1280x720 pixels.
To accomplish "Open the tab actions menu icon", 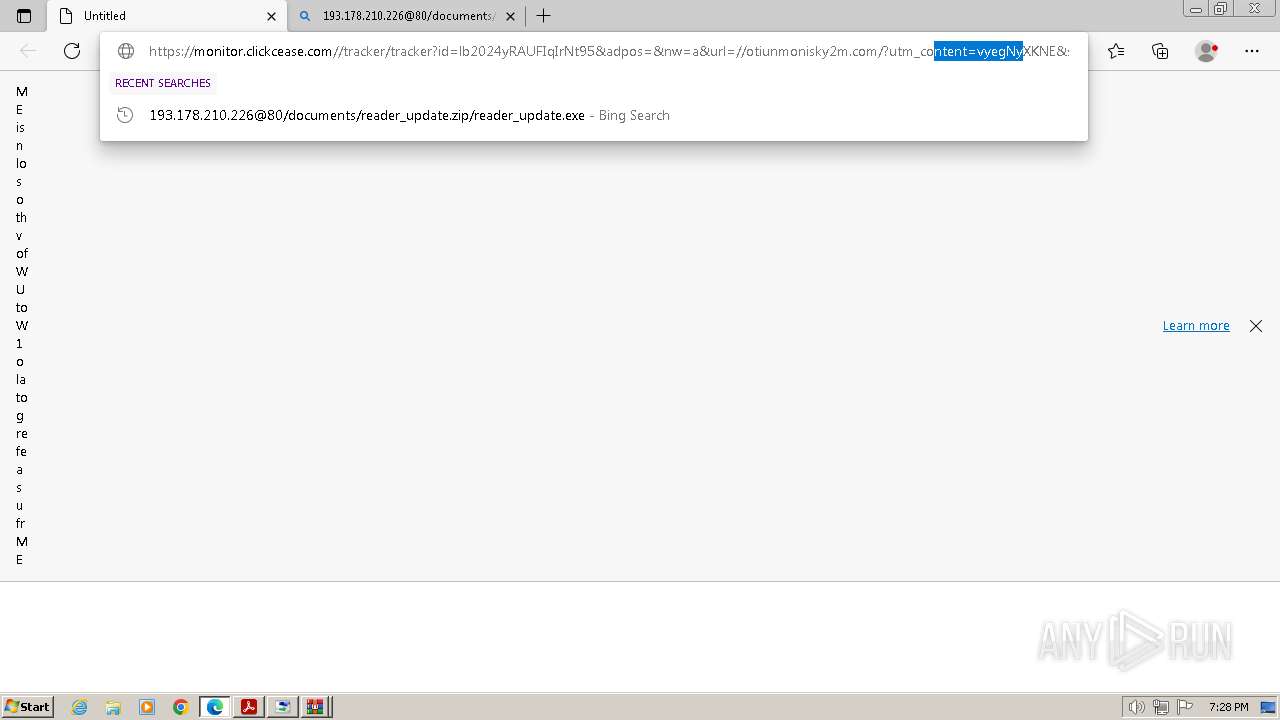I will (x=24, y=16).
